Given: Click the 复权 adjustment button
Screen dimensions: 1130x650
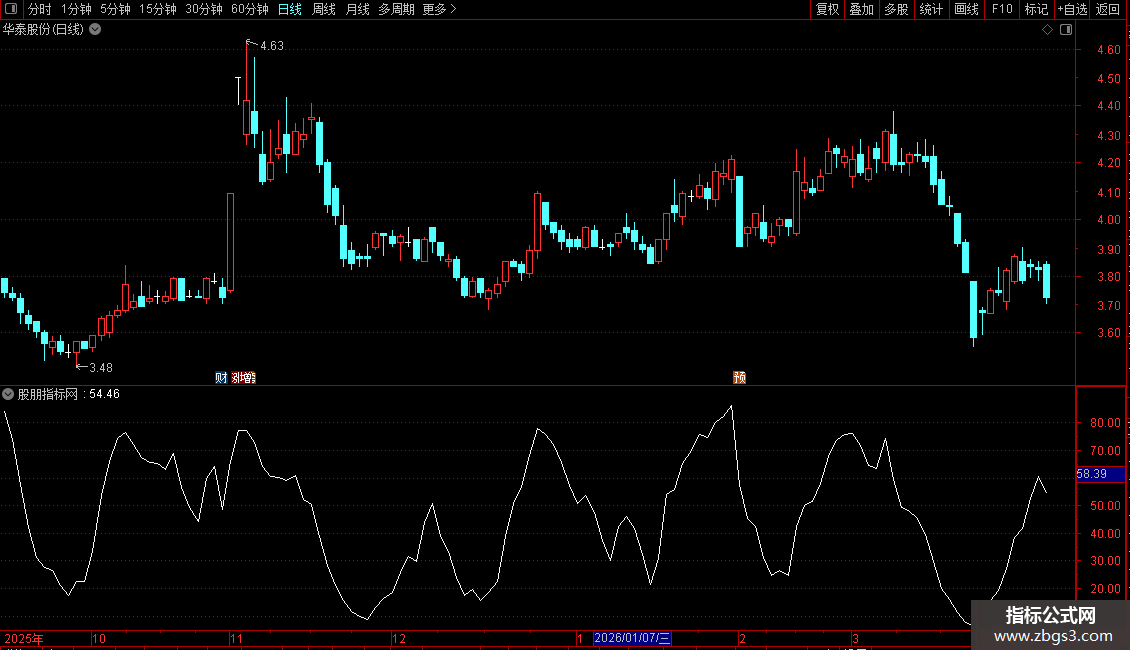Looking at the screenshot, I should tap(827, 9).
